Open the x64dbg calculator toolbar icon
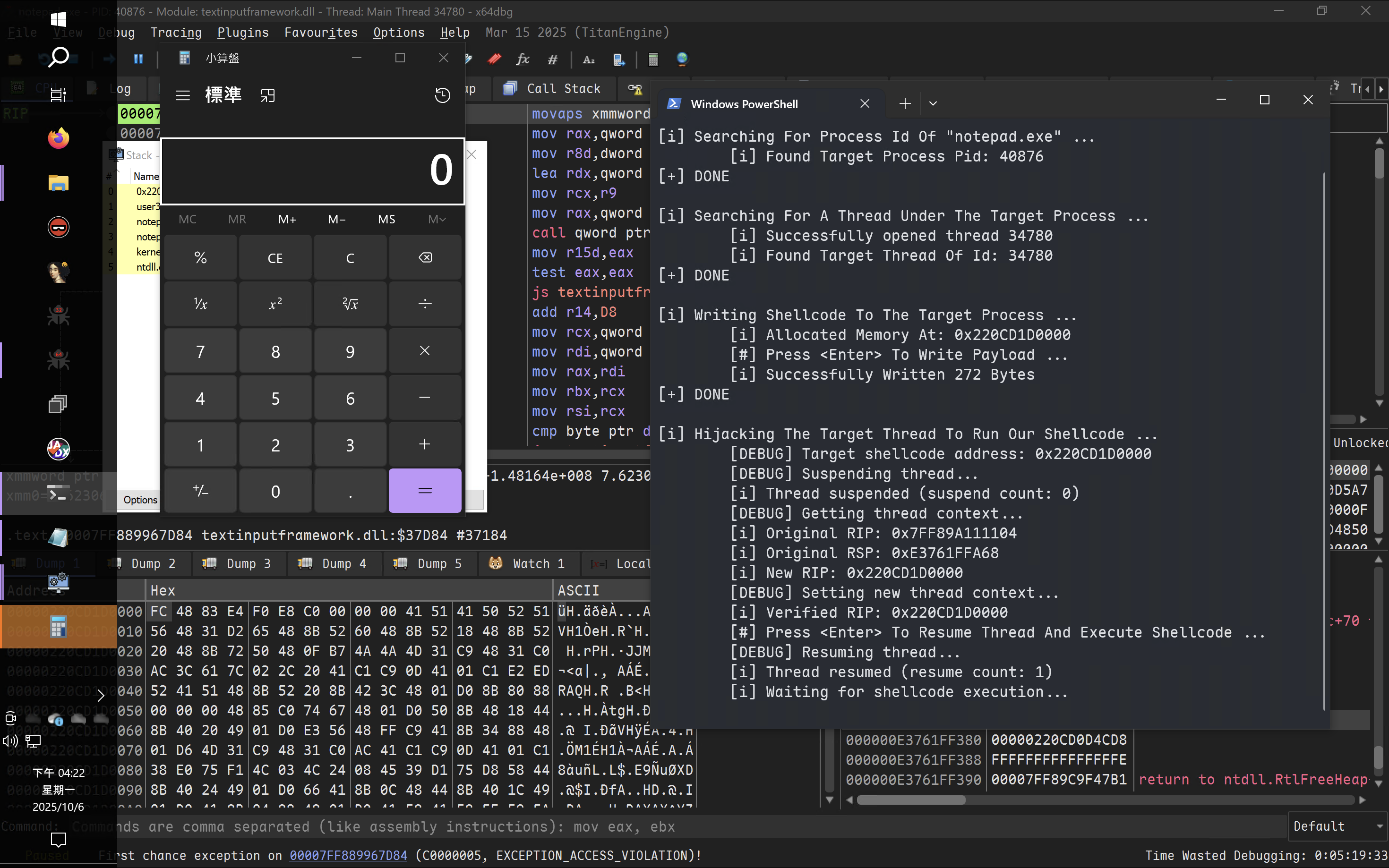The height and width of the screenshot is (868, 1389). point(653,59)
